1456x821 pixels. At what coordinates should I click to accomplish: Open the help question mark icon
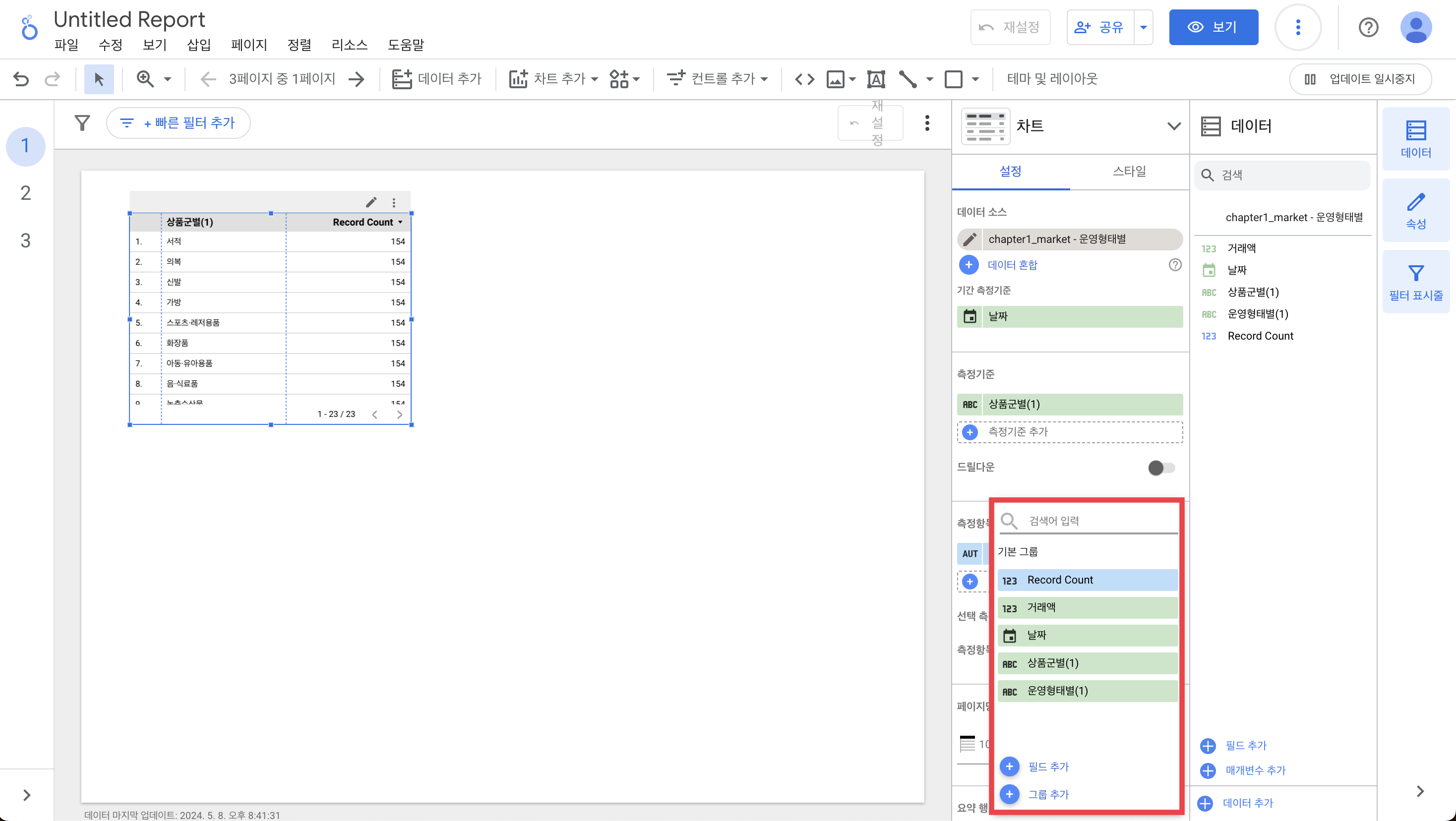coord(1368,27)
